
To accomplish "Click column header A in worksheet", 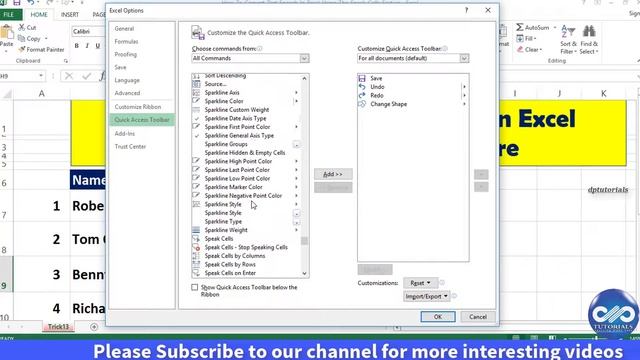I will (42, 93).
